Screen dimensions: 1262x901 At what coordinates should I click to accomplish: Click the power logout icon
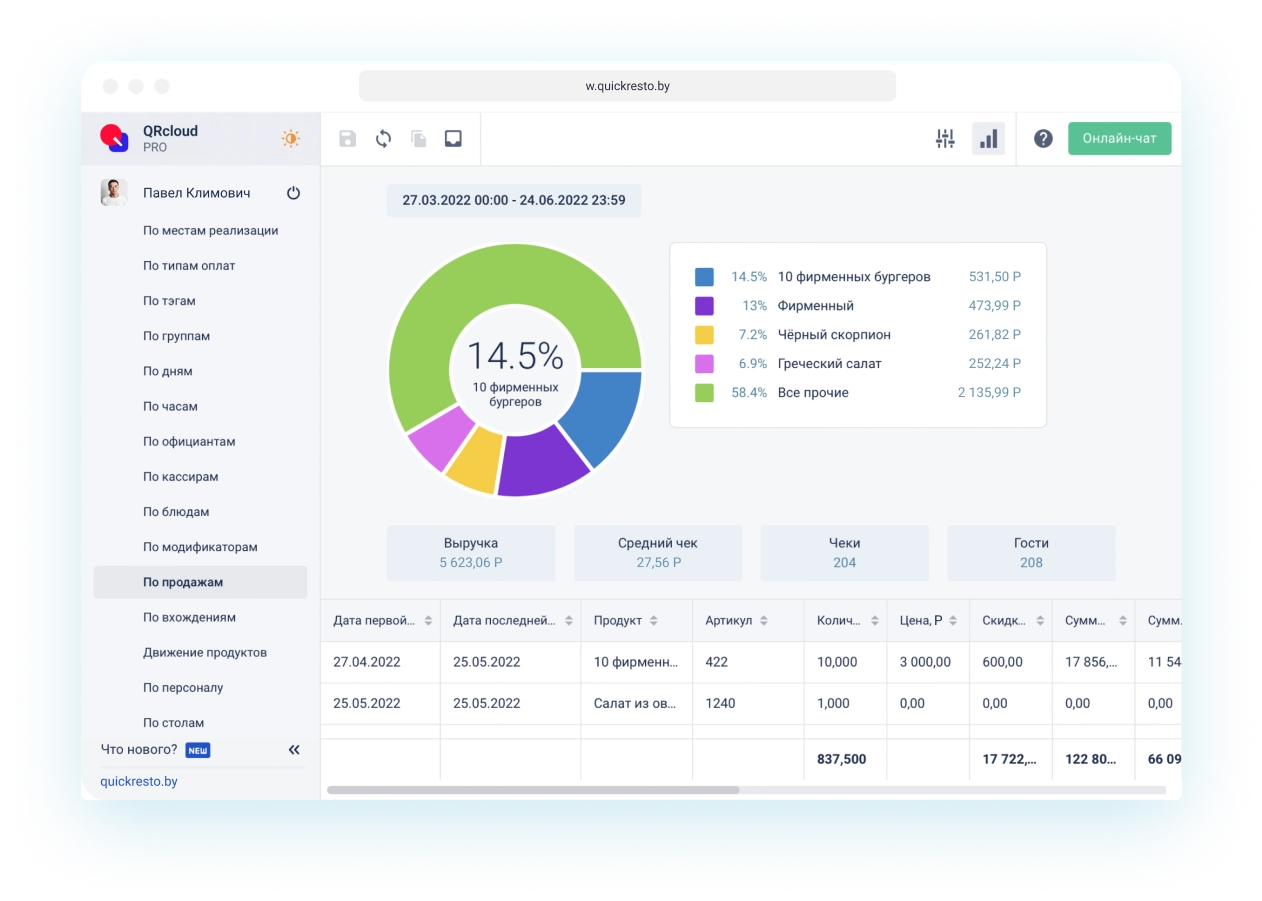pos(293,193)
